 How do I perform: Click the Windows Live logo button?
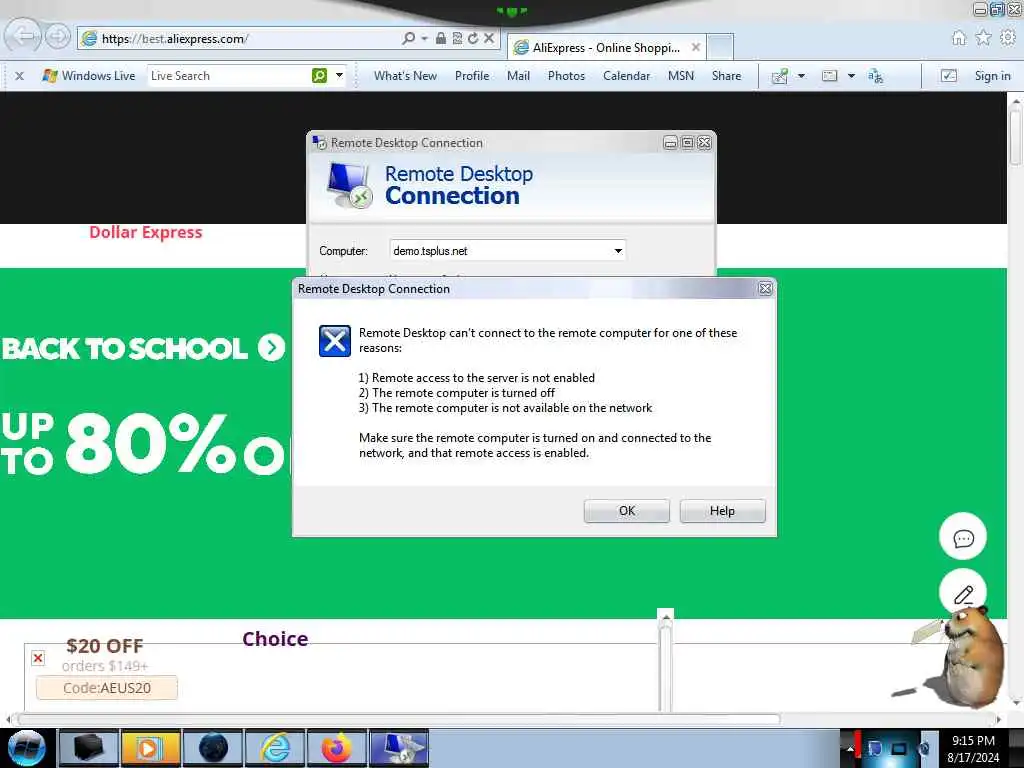88,76
